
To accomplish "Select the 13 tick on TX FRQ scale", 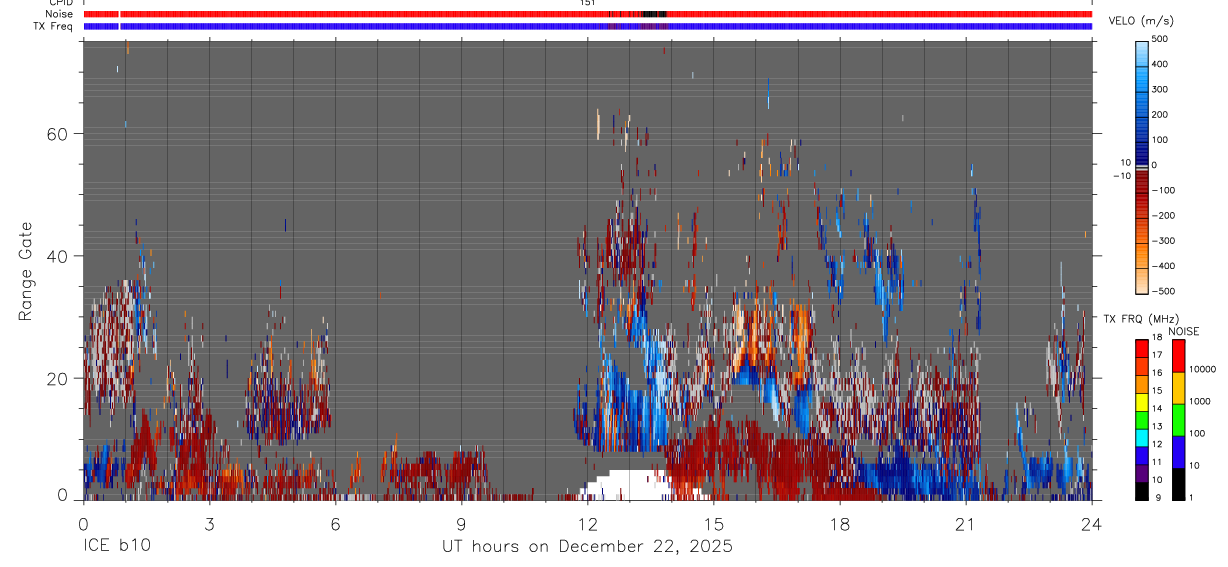I will click(x=1156, y=427).
